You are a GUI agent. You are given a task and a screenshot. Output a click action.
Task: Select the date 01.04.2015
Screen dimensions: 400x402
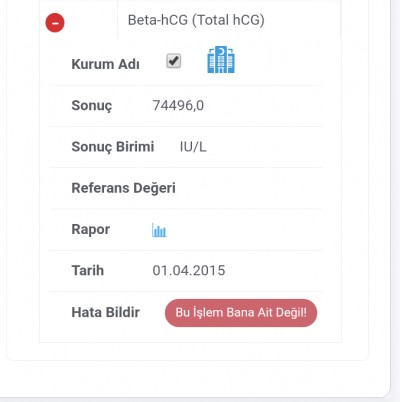[x=189, y=270]
